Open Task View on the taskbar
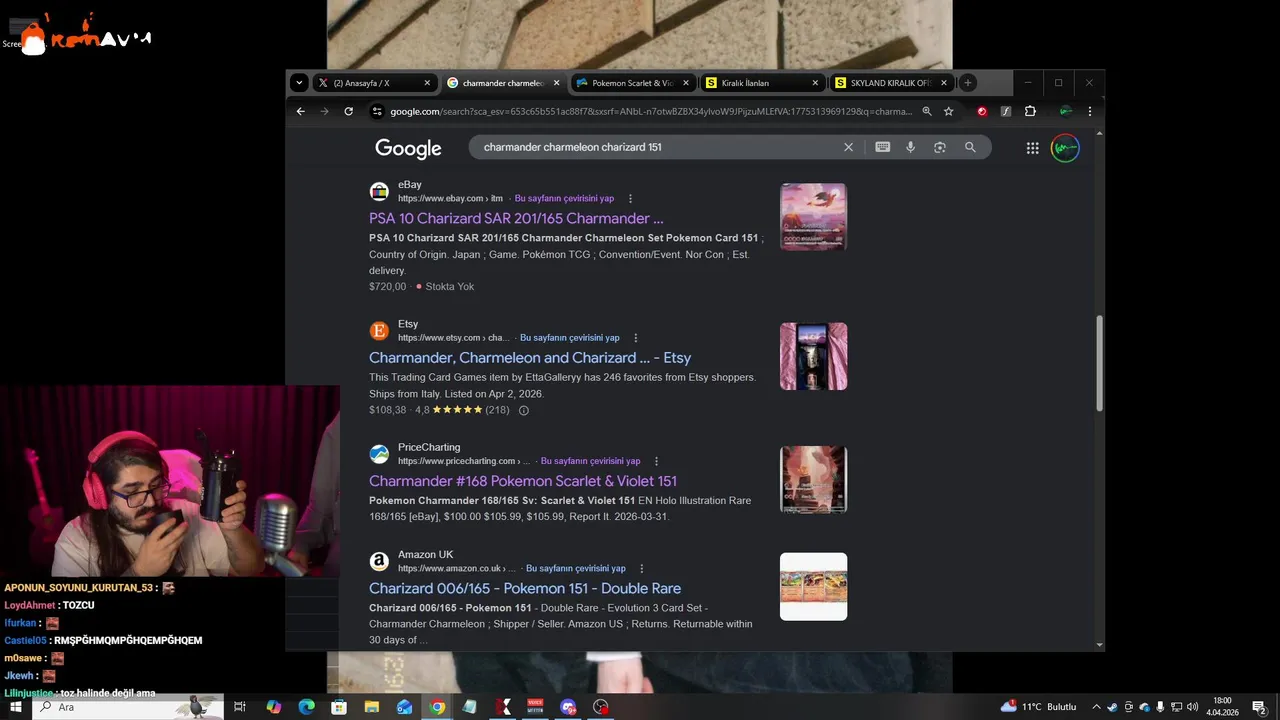Screen dimensions: 1280x720 pyautogui.click(x=240, y=707)
